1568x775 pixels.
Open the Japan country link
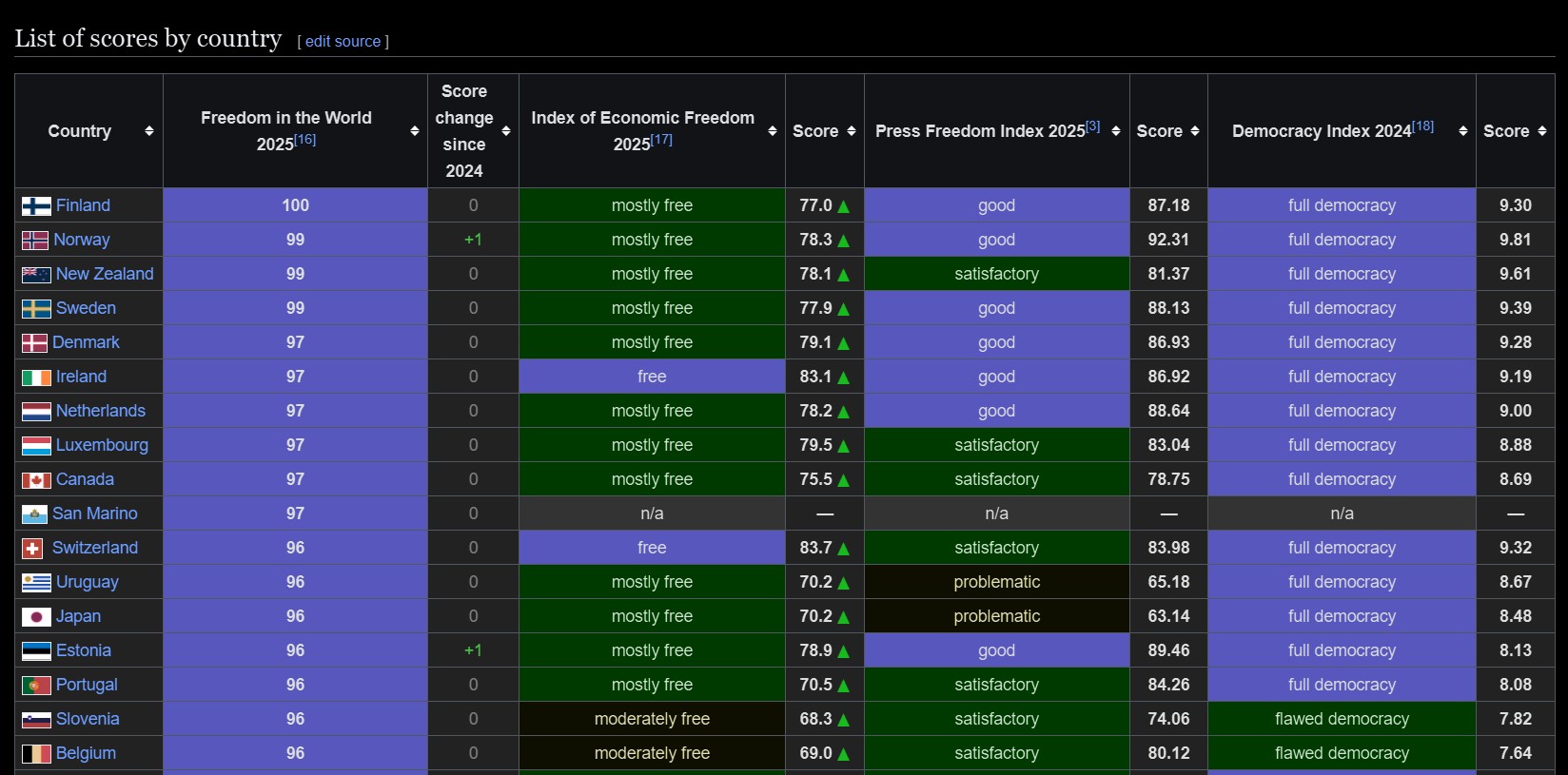coord(78,616)
